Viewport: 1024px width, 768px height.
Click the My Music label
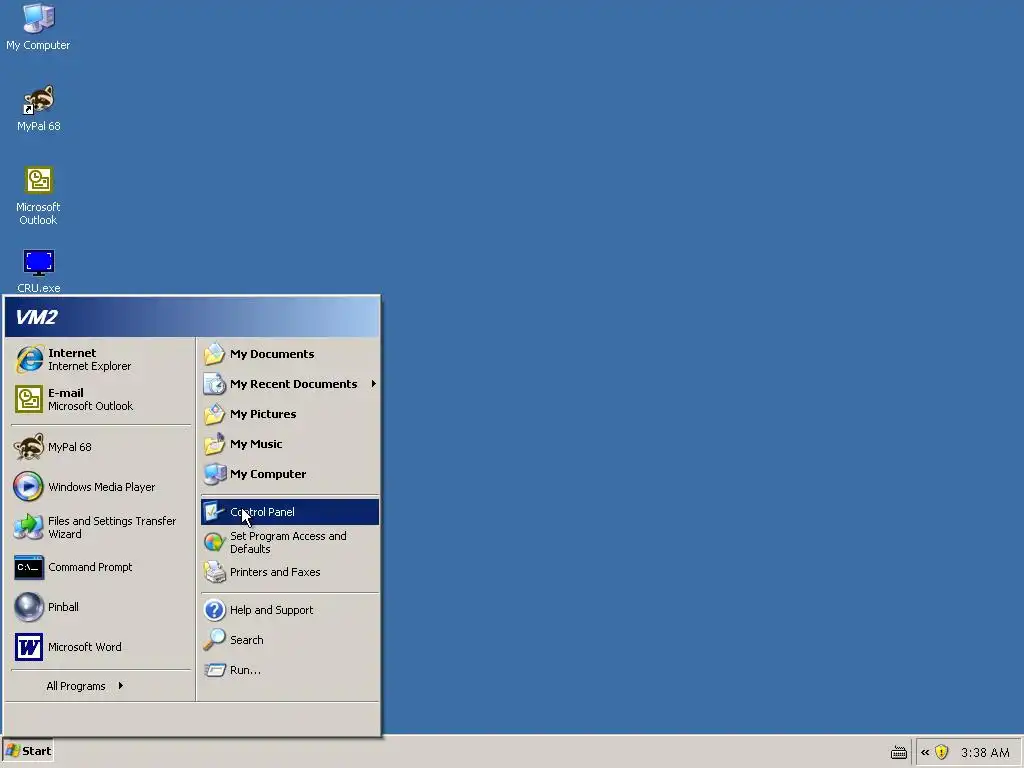tap(256, 444)
